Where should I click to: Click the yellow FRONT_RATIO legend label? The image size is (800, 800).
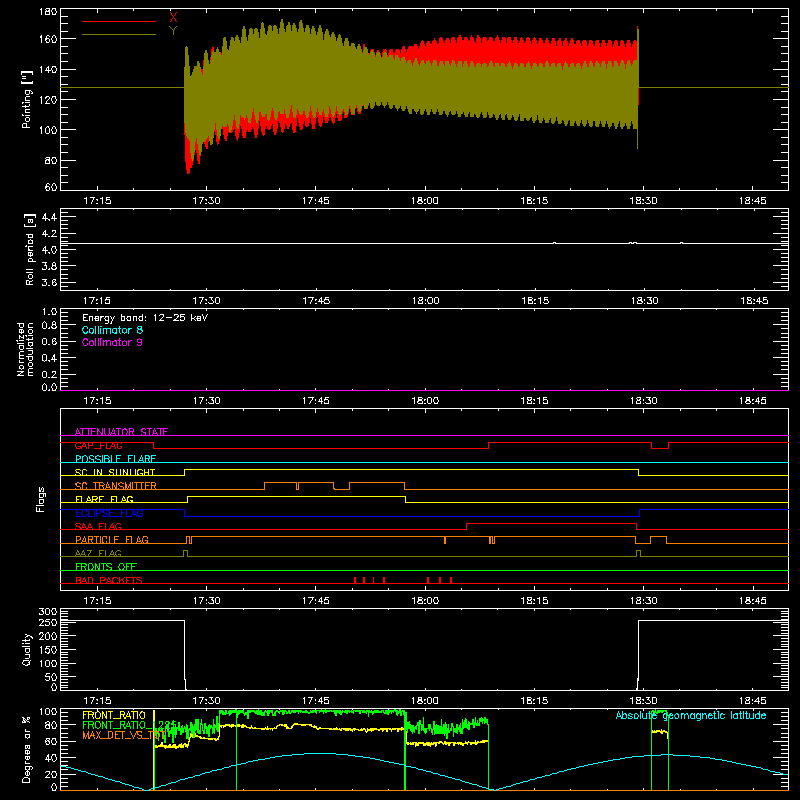(114, 715)
